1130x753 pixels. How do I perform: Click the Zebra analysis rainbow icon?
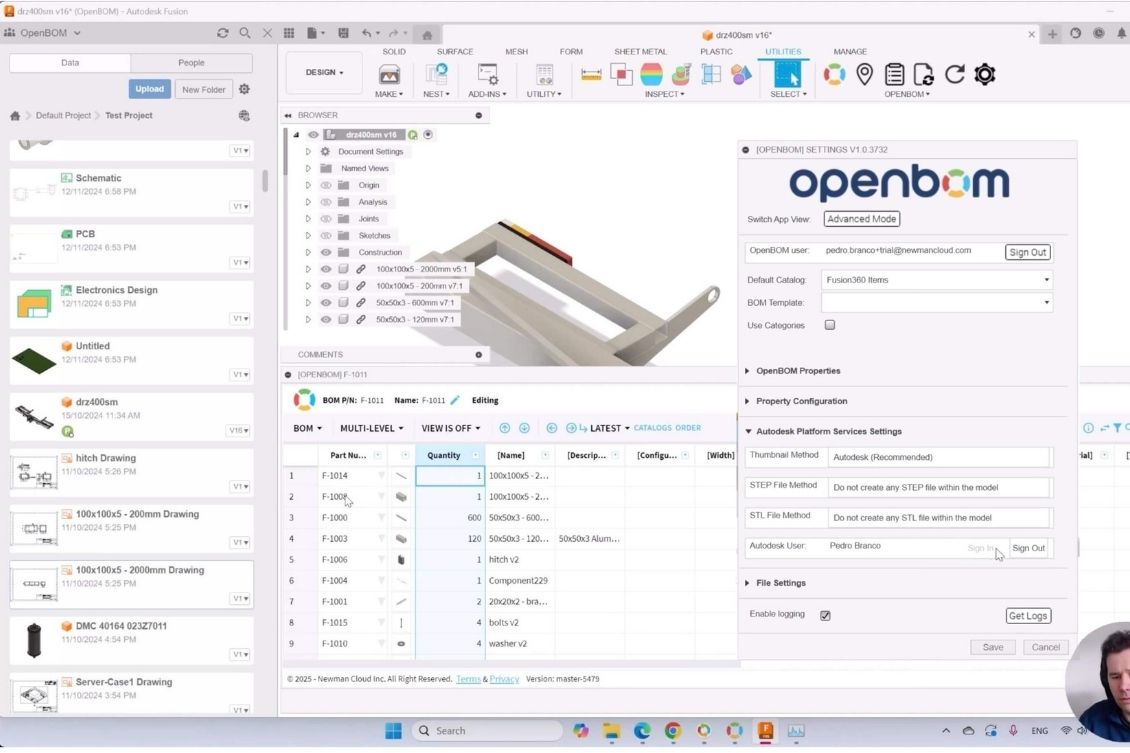point(651,74)
